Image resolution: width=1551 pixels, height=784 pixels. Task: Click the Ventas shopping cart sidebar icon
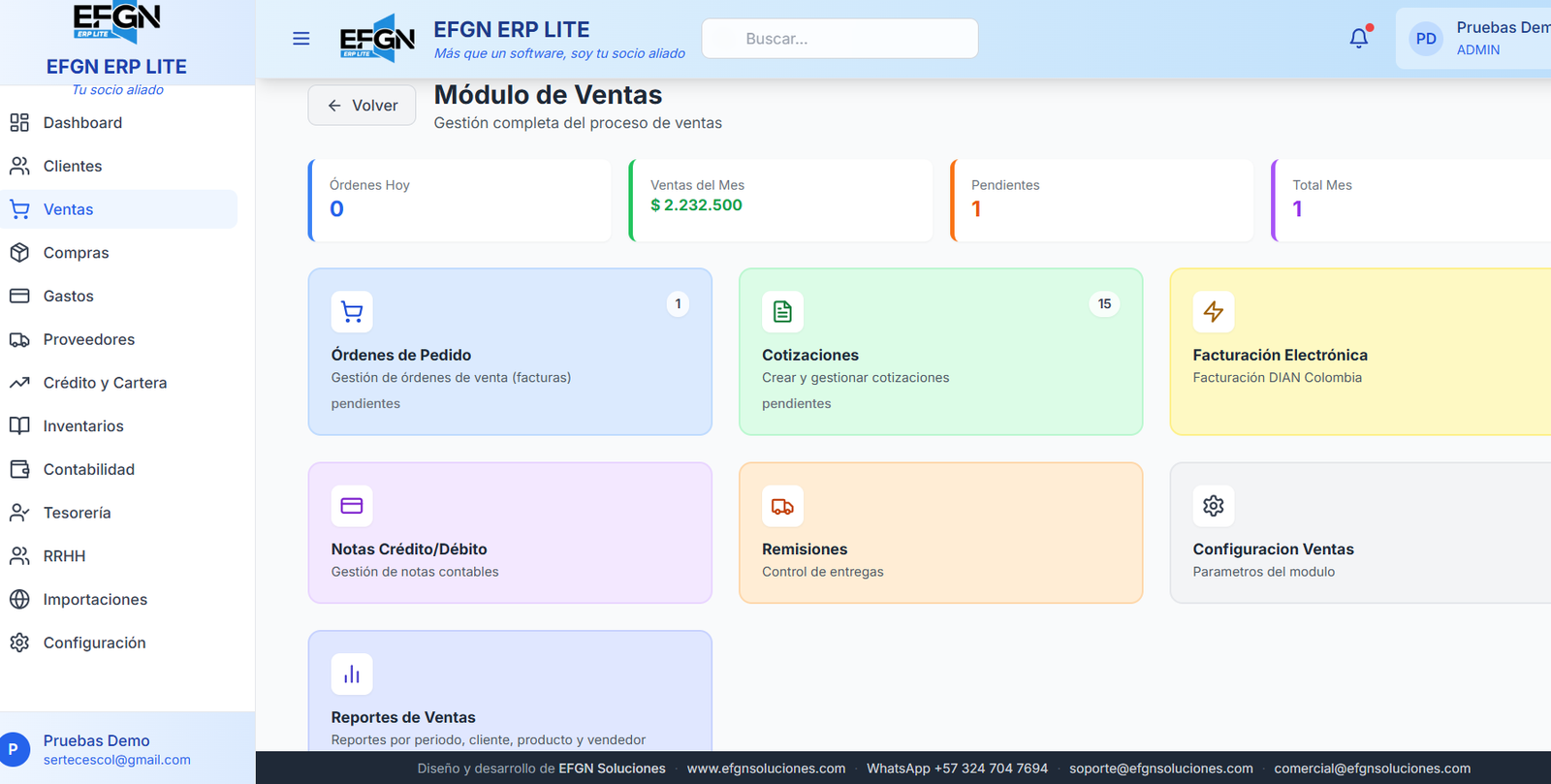pyautogui.click(x=19, y=209)
